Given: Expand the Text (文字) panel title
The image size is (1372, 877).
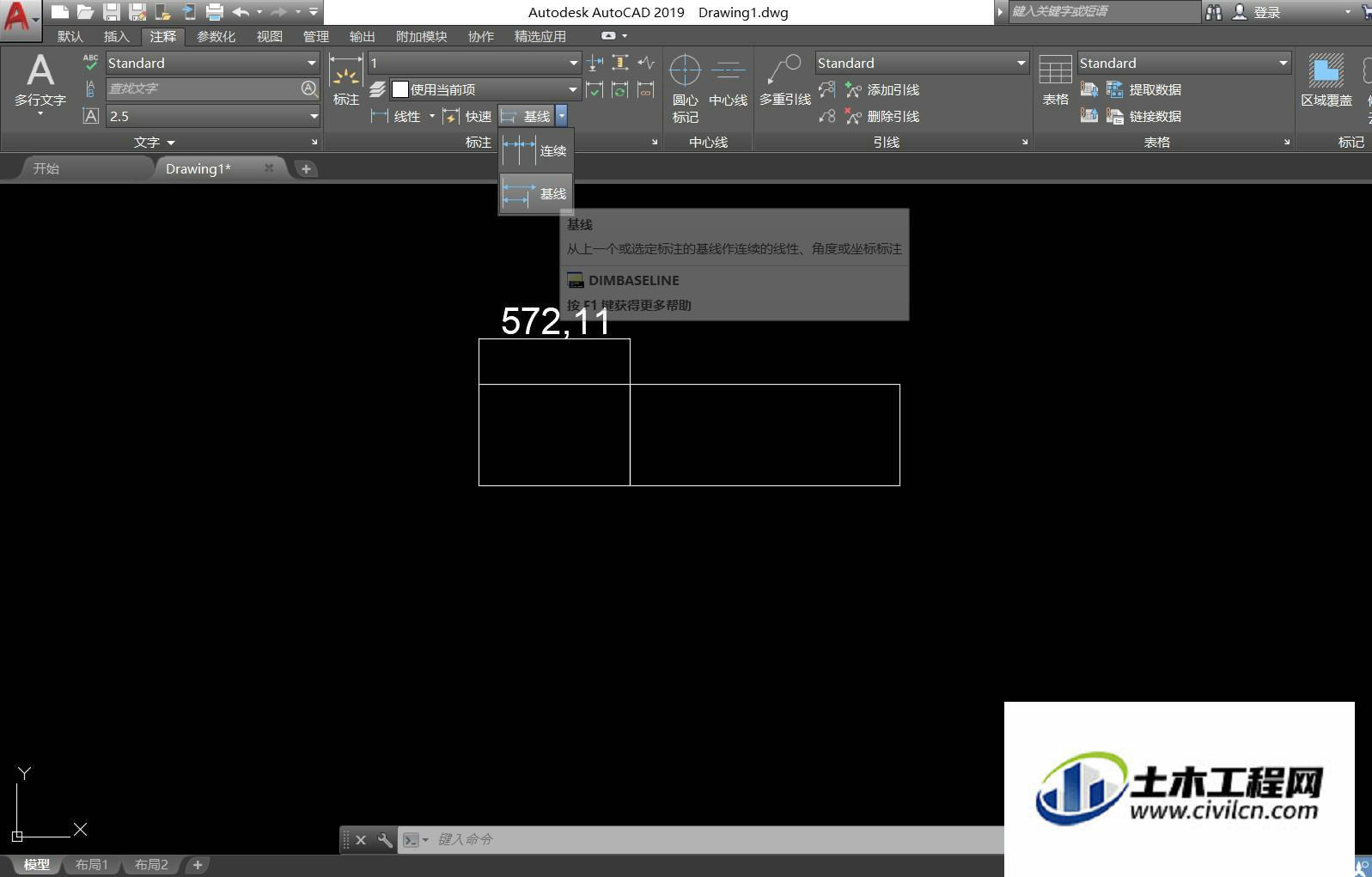Looking at the screenshot, I should click(155, 142).
